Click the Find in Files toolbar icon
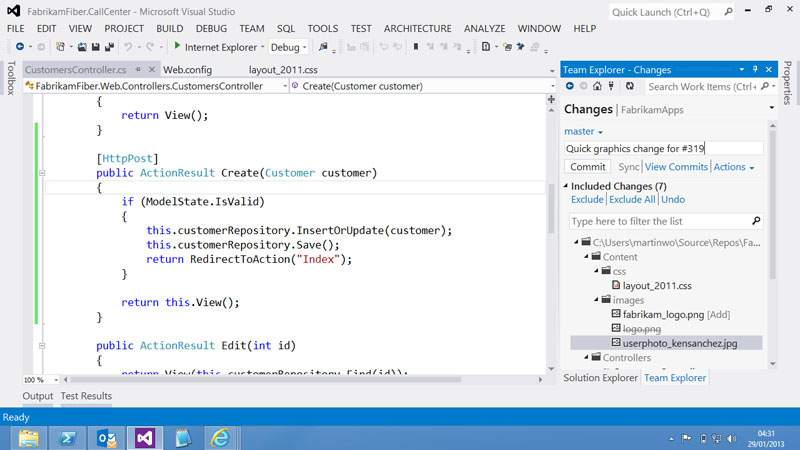 (x=323, y=47)
